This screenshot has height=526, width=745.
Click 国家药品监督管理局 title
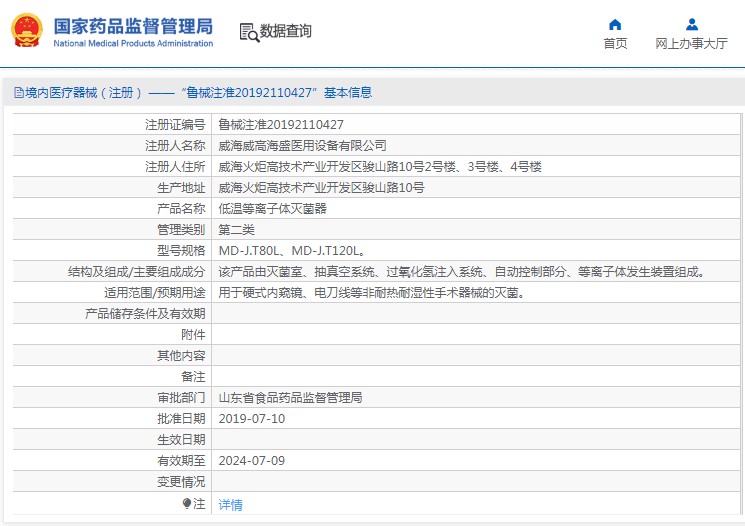(133, 26)
